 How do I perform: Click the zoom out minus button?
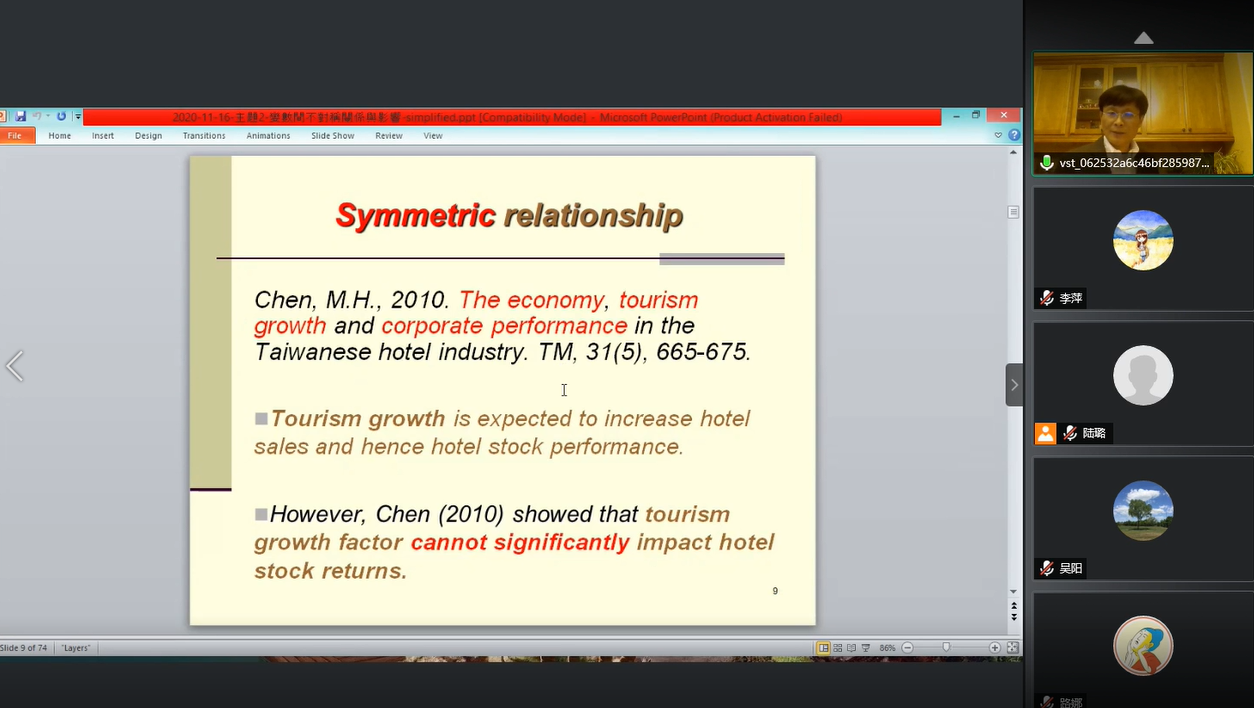point(908,648)
